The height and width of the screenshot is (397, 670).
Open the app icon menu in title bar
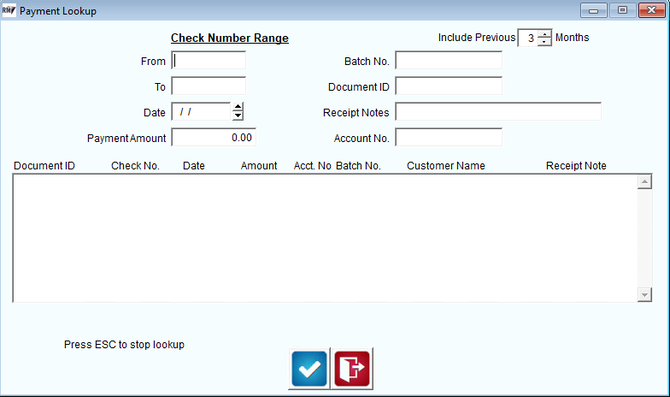click(9, 10)
